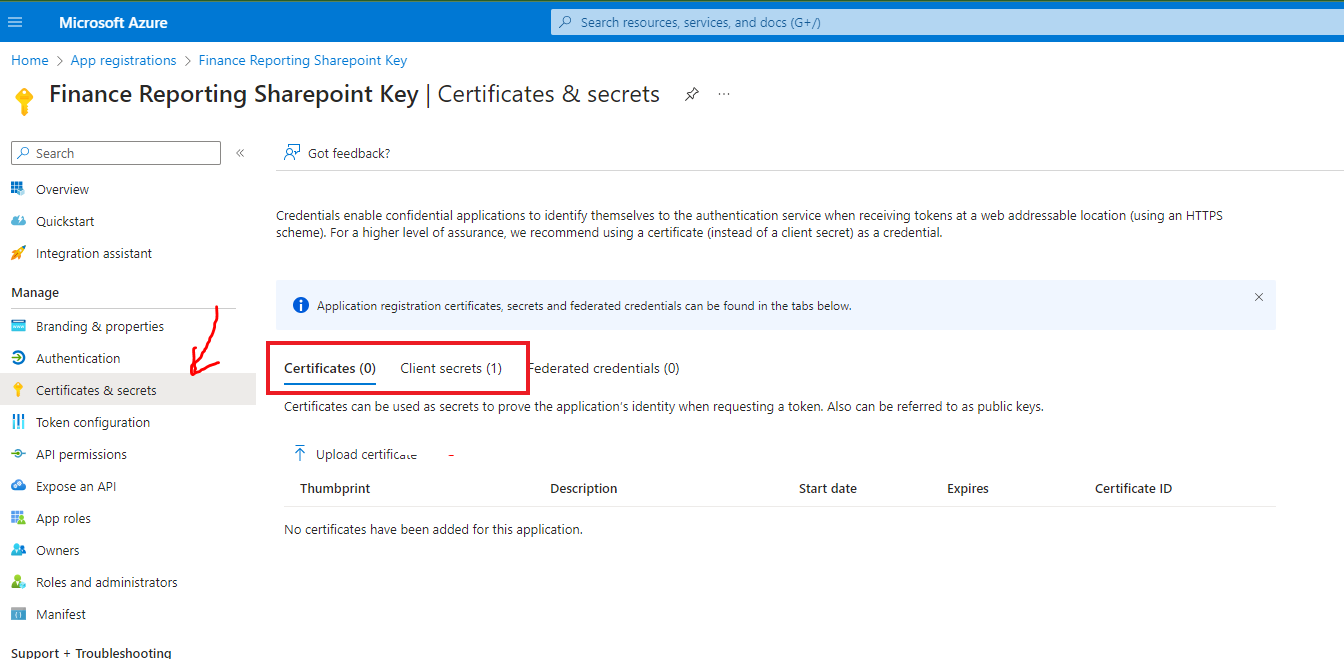Click the Description column header
1344x659 pixels.
(x=584, y=489)
